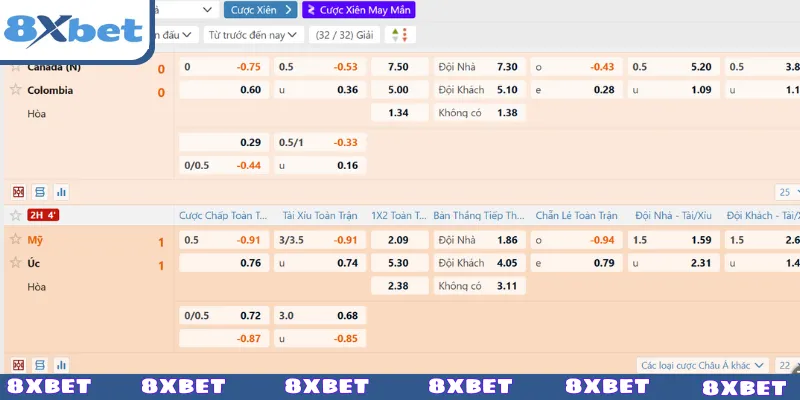Select the Tài Xỉu Toàn Trận column header
Screen dimensions: 800x400
(x=319, y=215)
